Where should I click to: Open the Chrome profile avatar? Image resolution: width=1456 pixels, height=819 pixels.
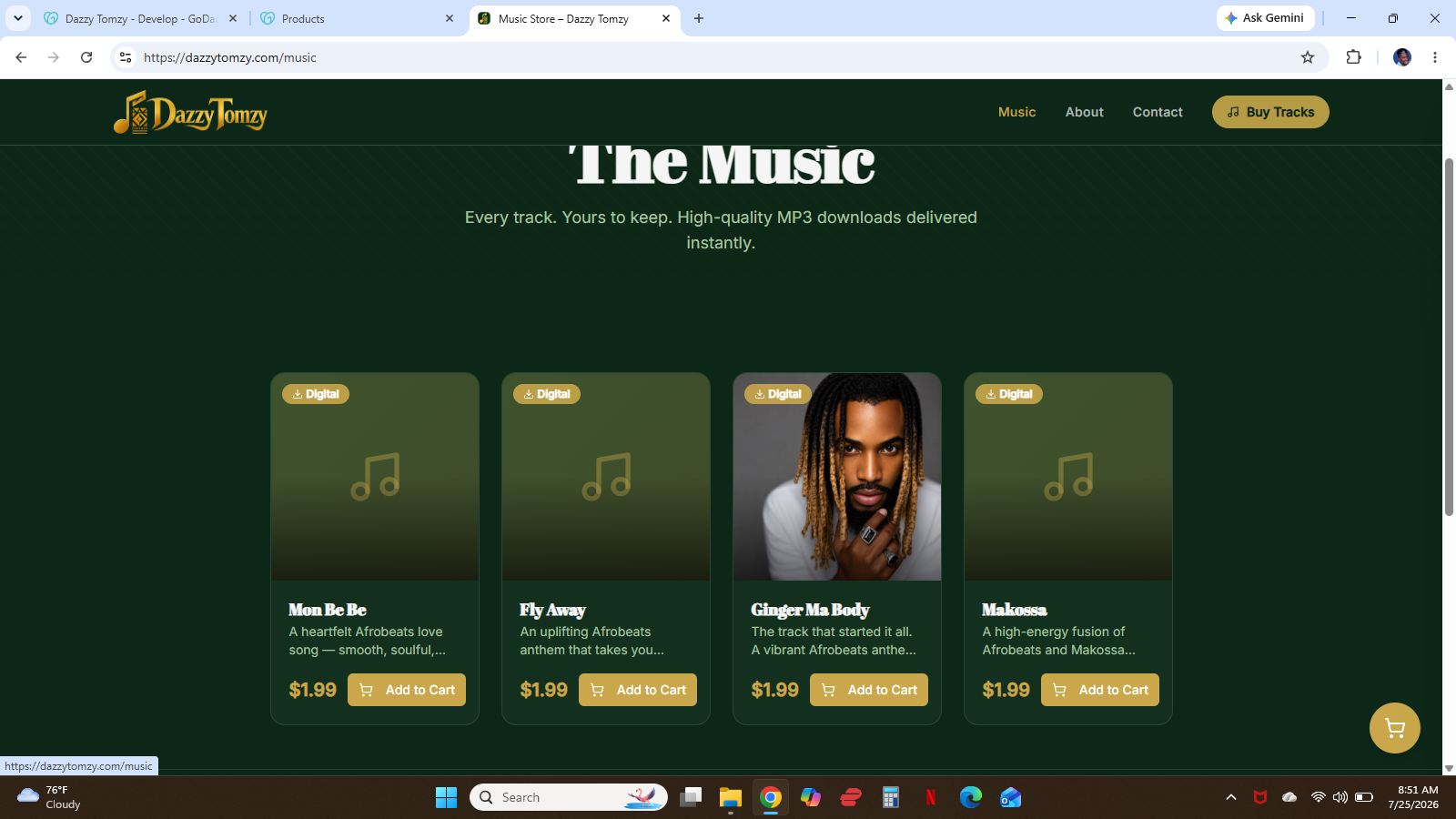pyautogui.click(x=1402, y=57)
